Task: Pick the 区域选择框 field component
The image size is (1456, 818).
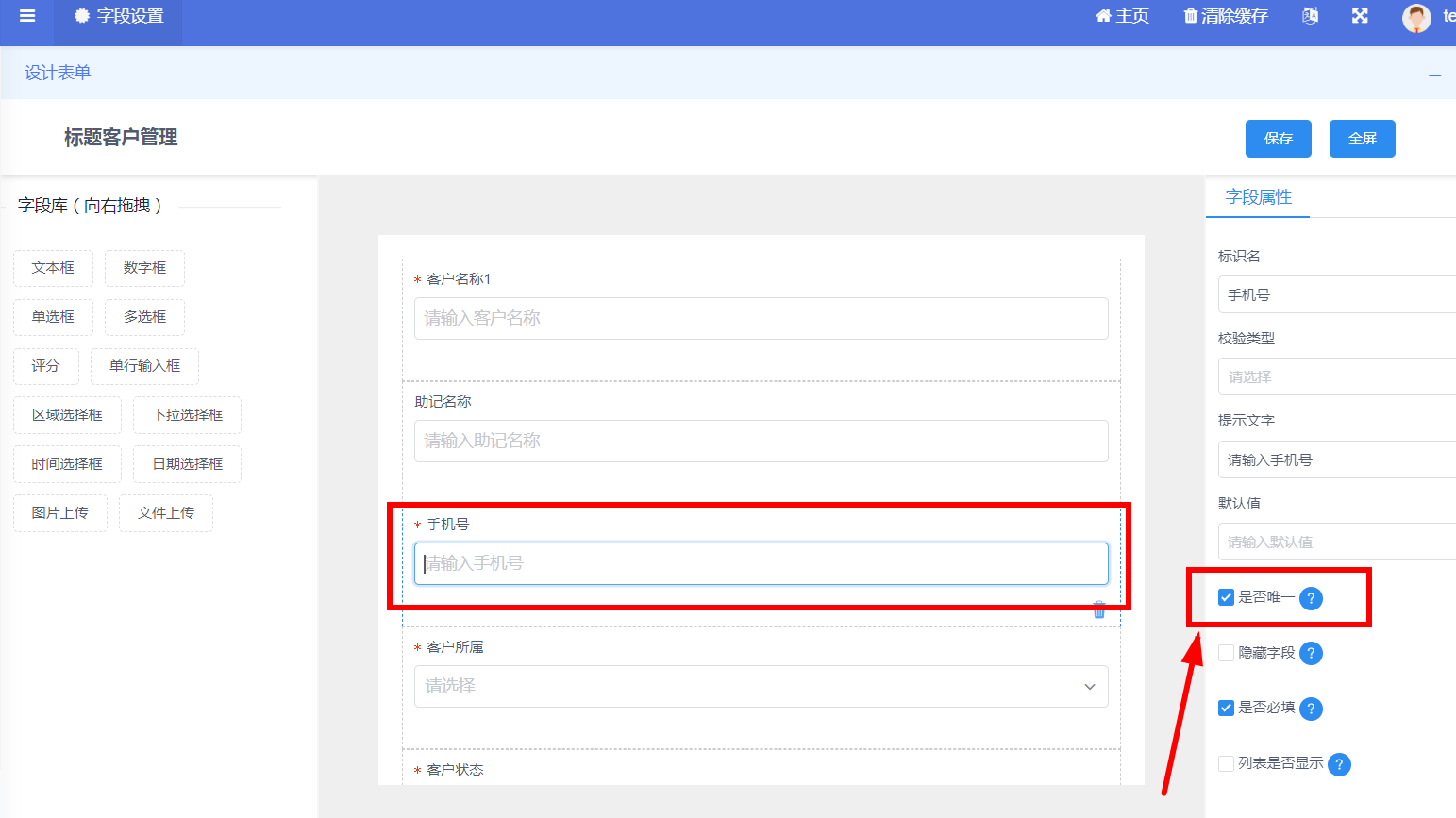Action: click(x=67, y=415)
